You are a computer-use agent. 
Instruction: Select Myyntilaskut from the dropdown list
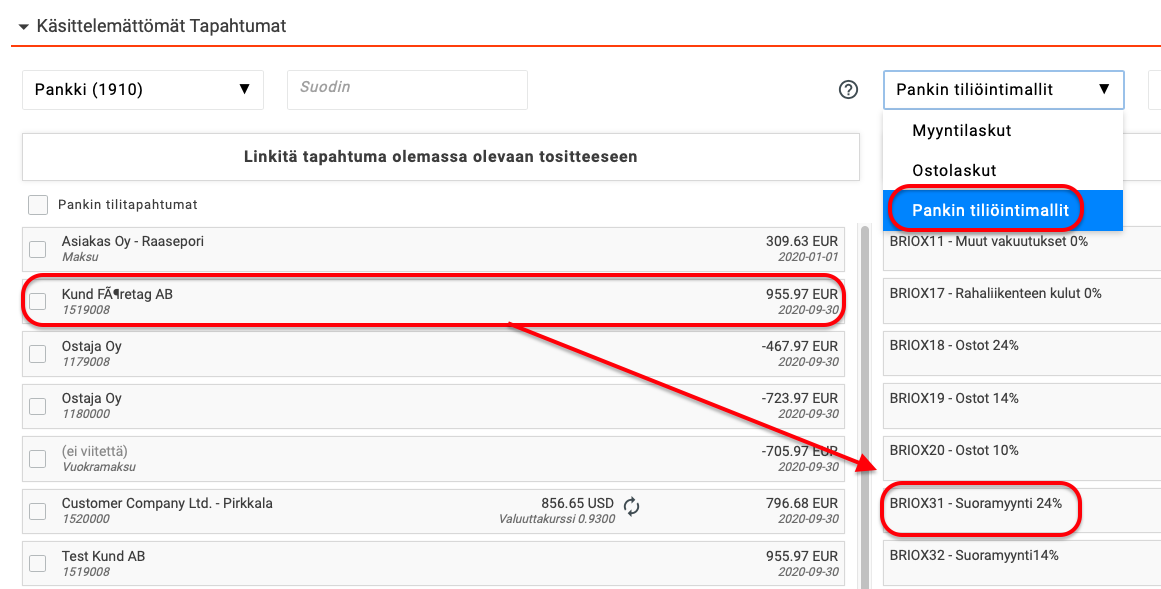pos(961,131)
